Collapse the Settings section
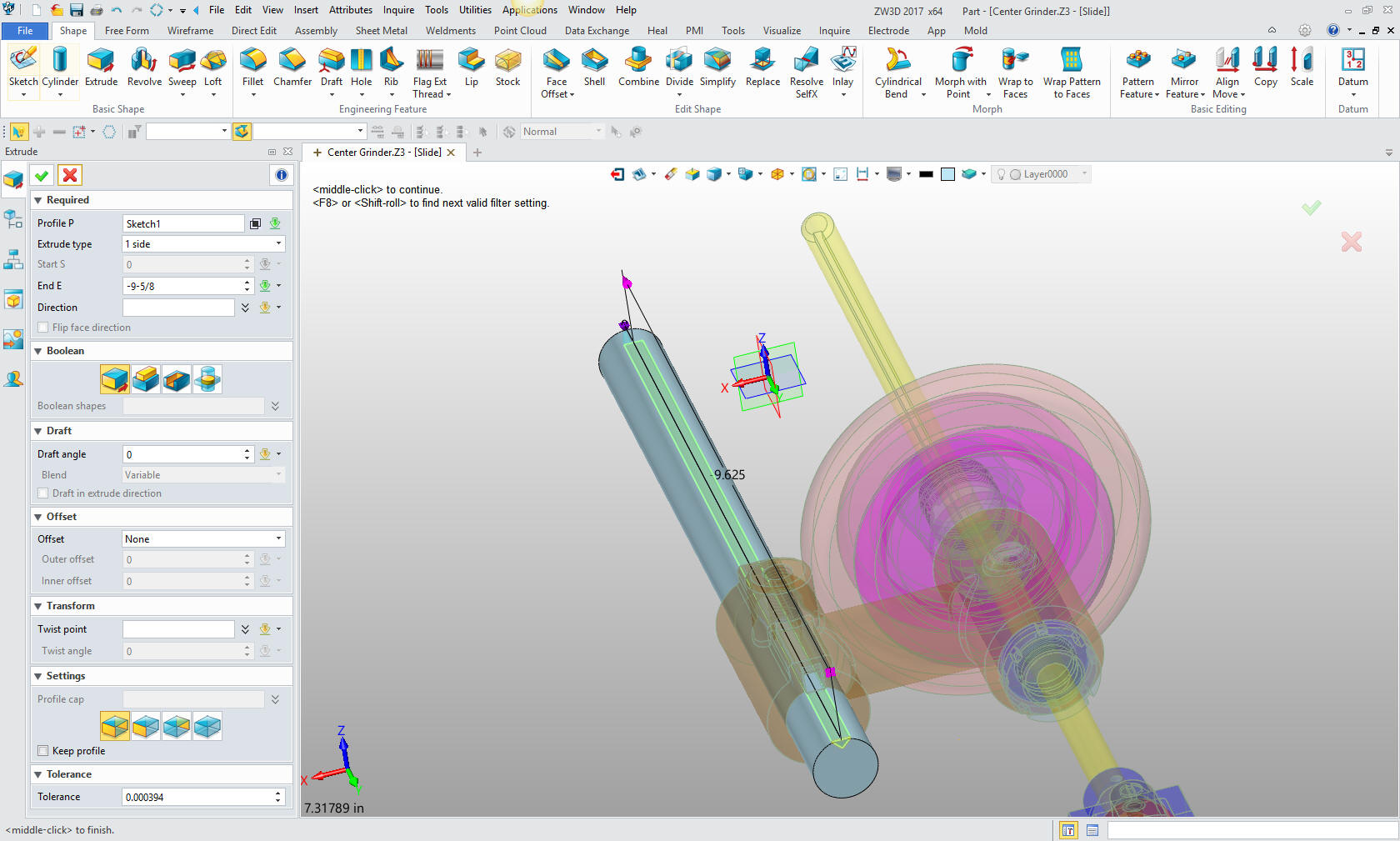 (37, 676)
